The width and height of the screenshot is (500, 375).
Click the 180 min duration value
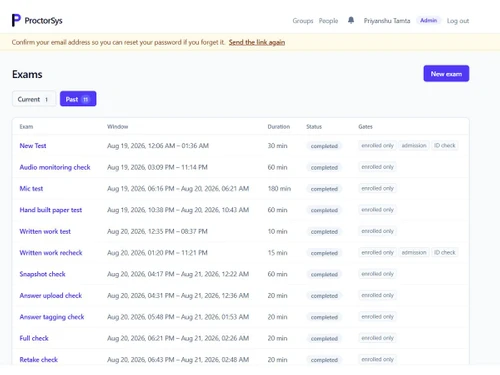pyautogui.click(x=279, y=189)
